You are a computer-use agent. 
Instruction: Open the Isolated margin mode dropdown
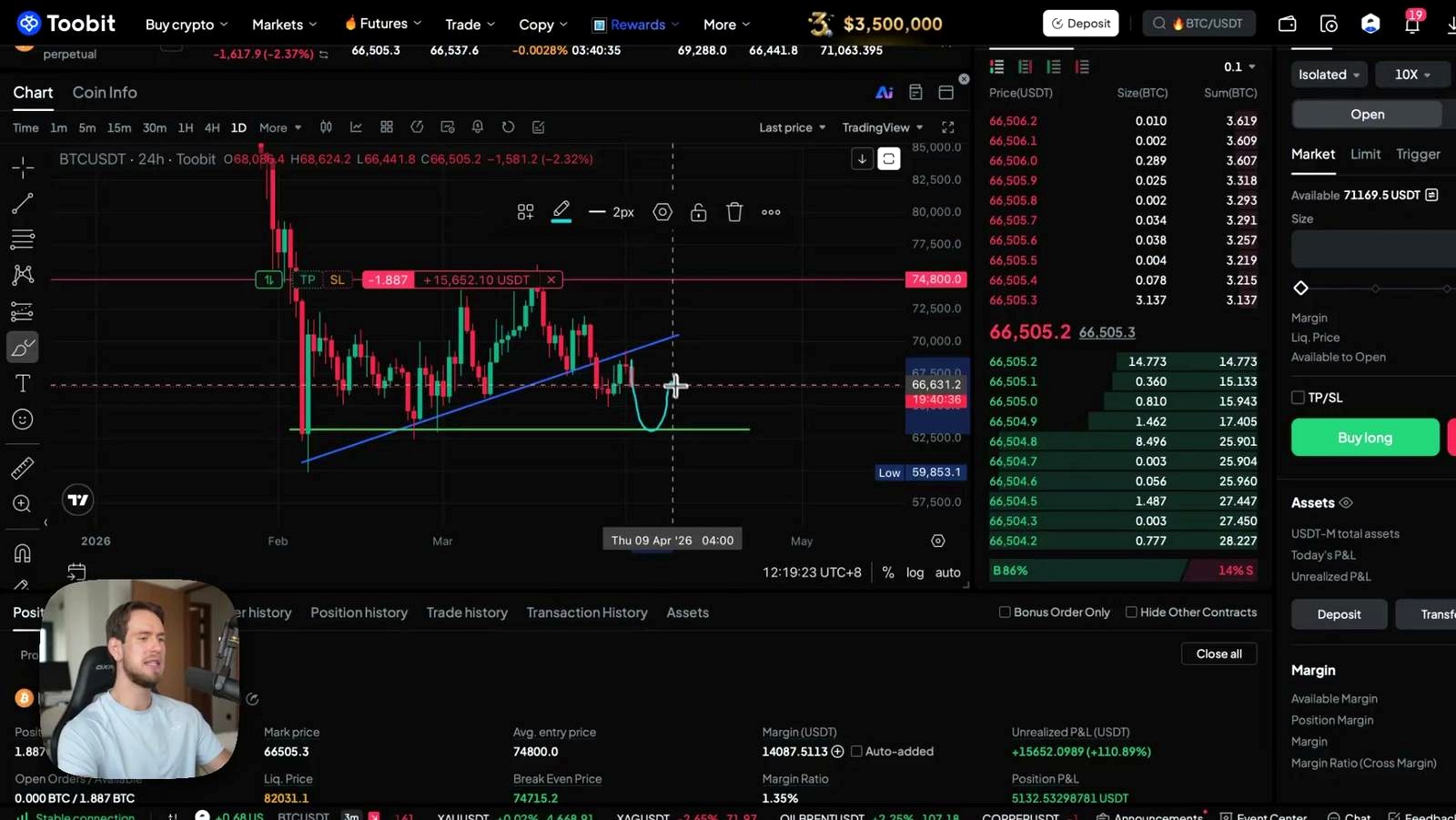(1329, 75)
